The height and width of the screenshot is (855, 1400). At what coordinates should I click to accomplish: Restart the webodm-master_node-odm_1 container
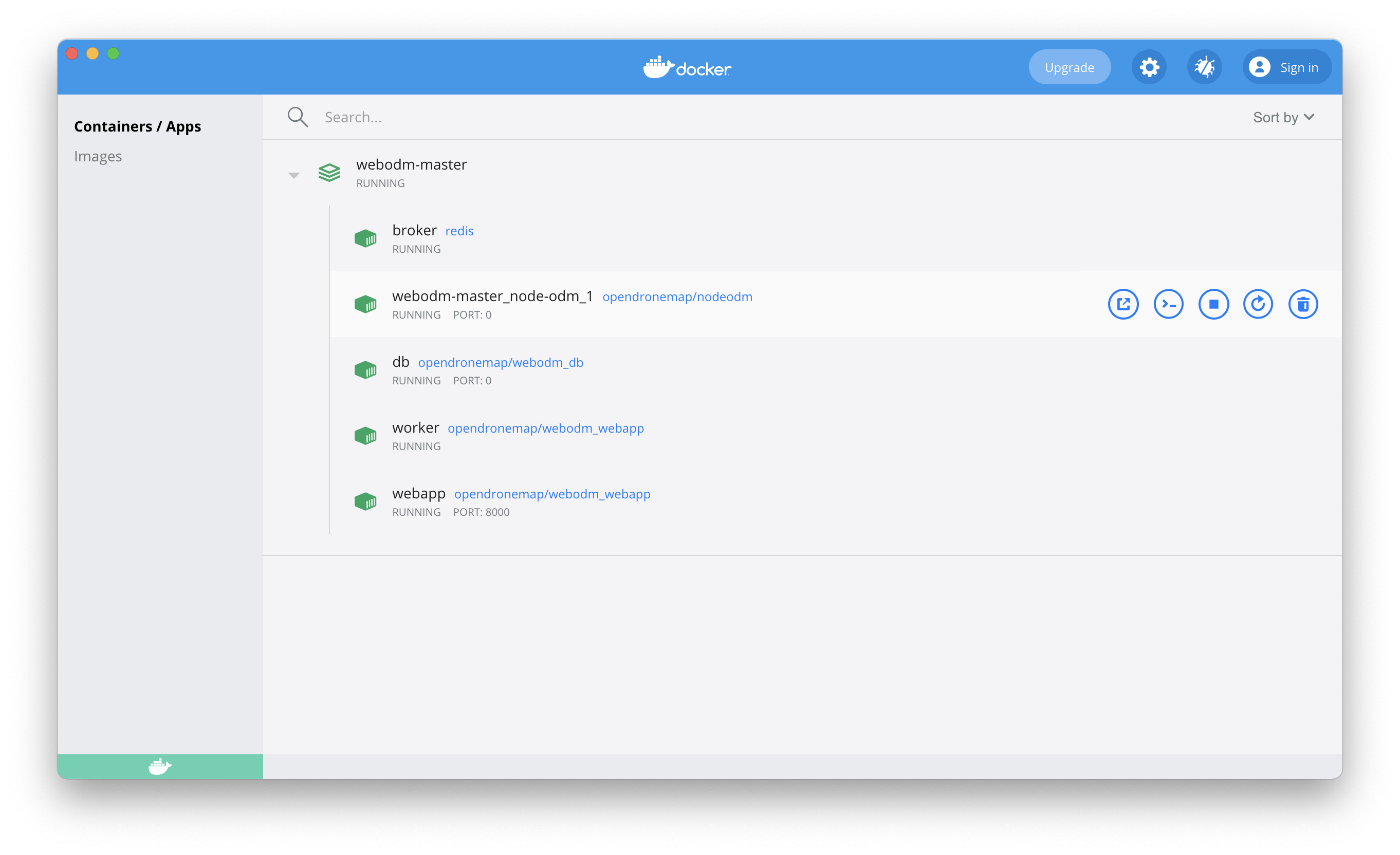[x=1258, y=305]
